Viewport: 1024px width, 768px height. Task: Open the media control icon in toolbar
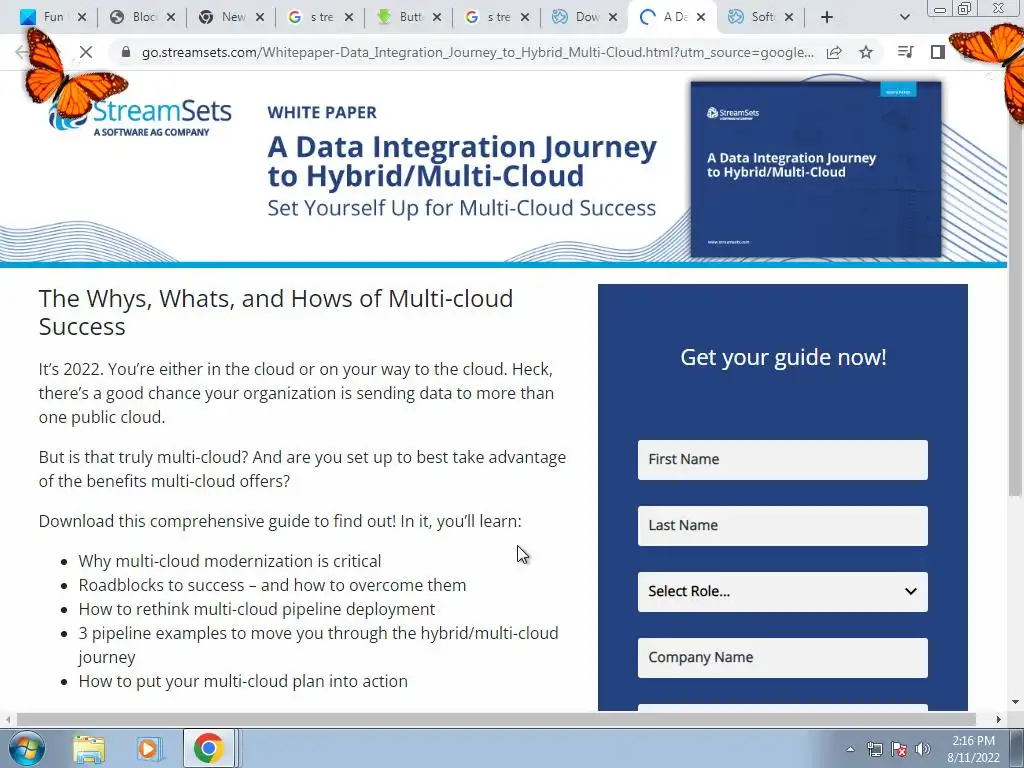pos(906,52)
